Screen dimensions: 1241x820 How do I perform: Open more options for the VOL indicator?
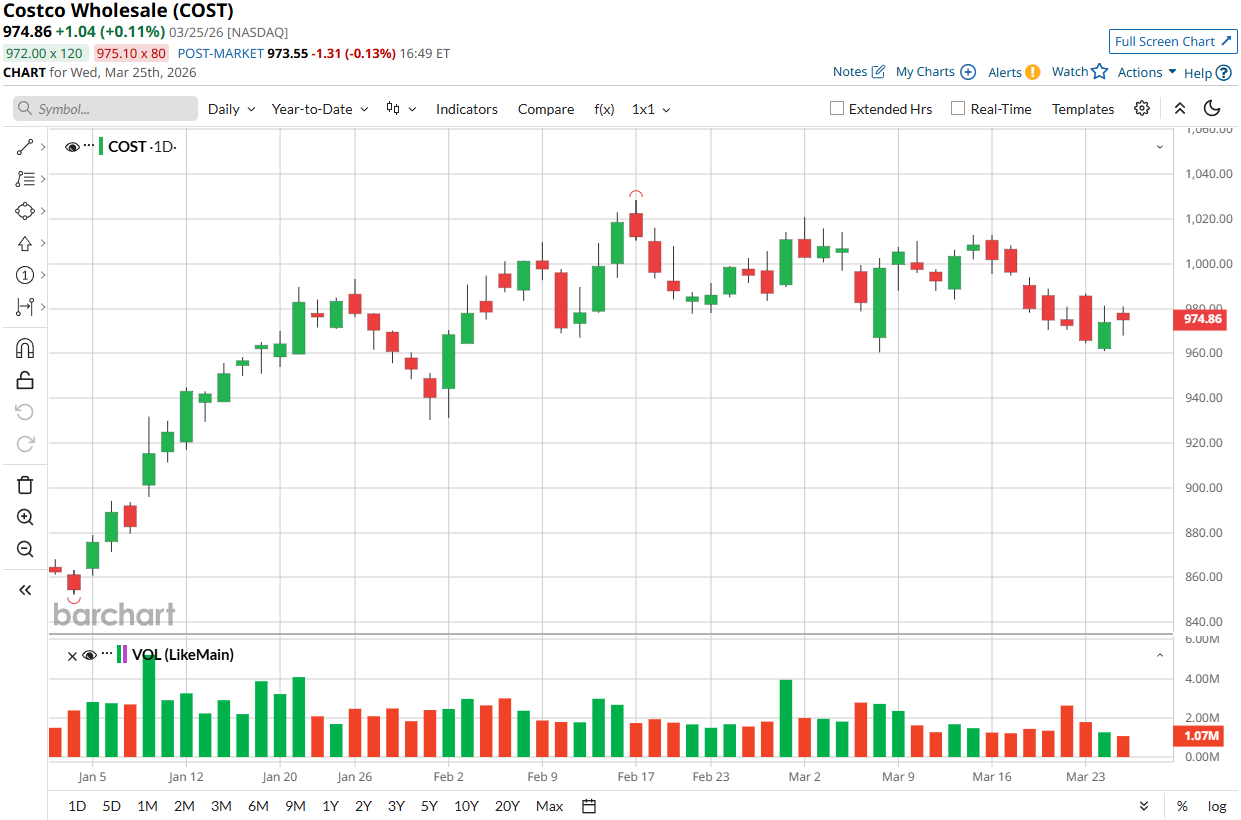(107, 654)
